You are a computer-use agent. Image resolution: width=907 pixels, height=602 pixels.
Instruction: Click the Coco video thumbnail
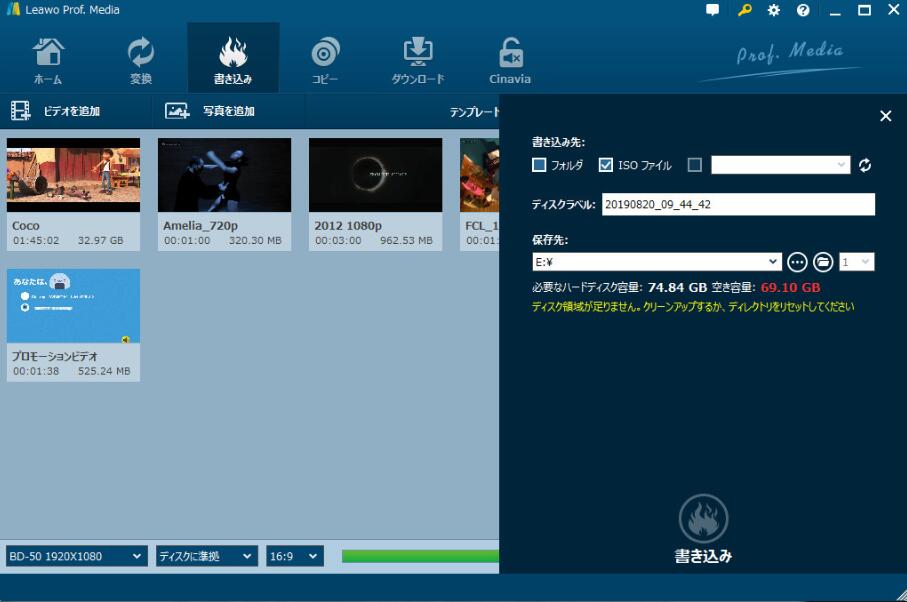click(73, 175)
